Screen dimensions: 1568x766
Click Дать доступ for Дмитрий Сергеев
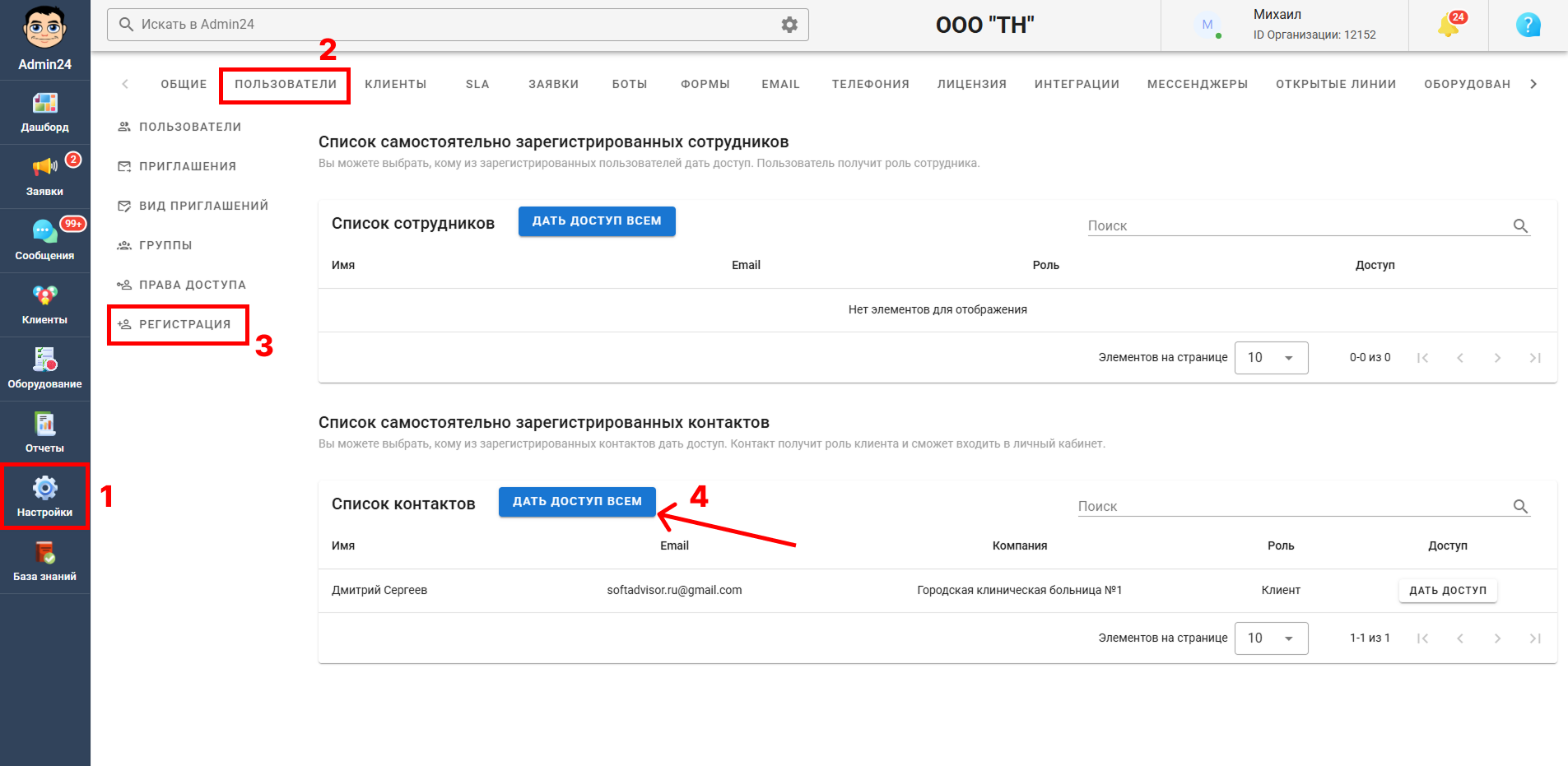[1448, 591]
